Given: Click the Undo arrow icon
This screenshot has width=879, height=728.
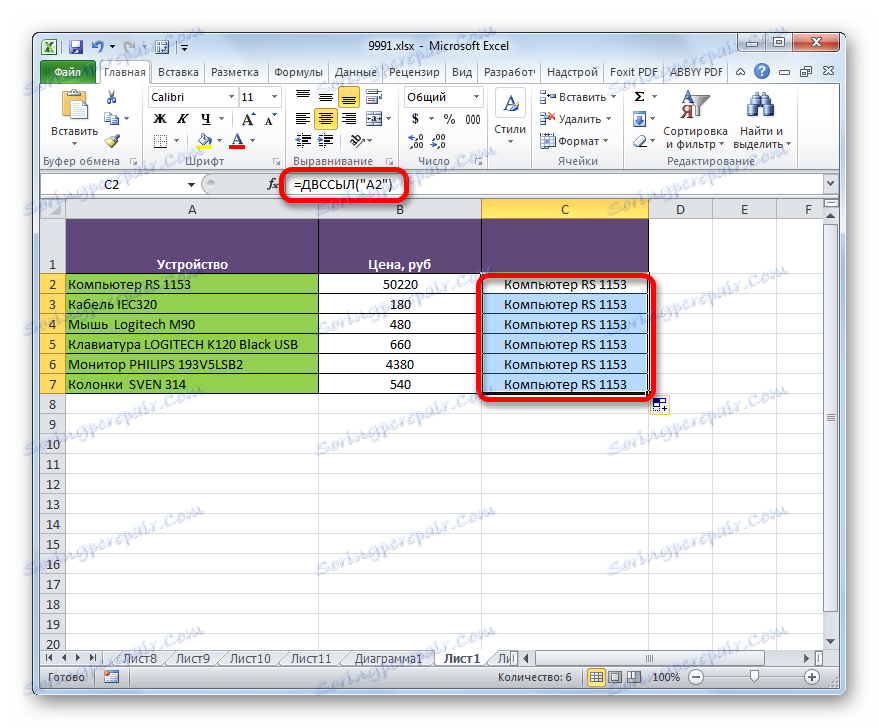Looking at the screenshot, I should tap(98, 47).
